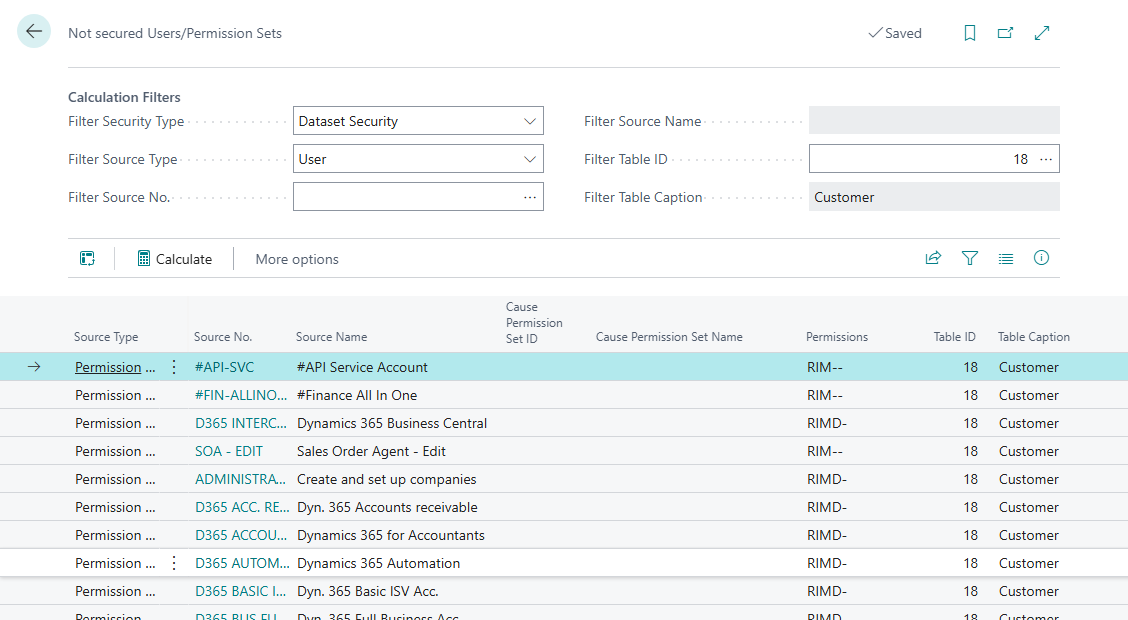Go back using the arrow button

coord(34,32)
